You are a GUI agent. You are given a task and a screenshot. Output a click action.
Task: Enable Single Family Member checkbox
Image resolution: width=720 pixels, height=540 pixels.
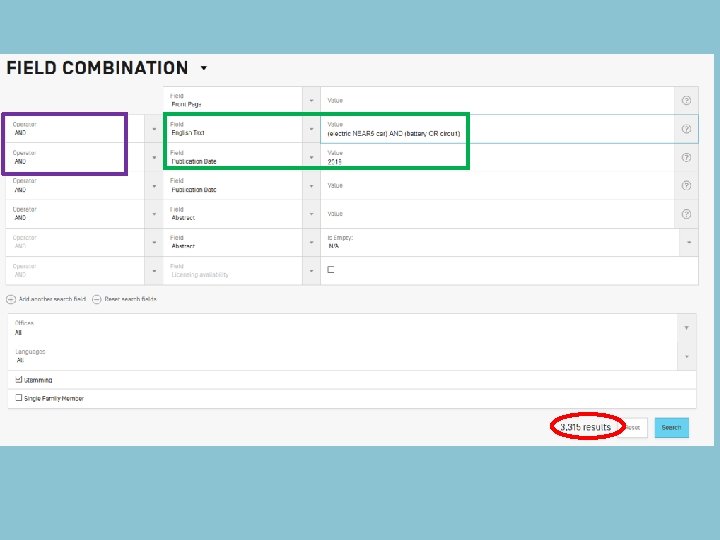[19, 398]
